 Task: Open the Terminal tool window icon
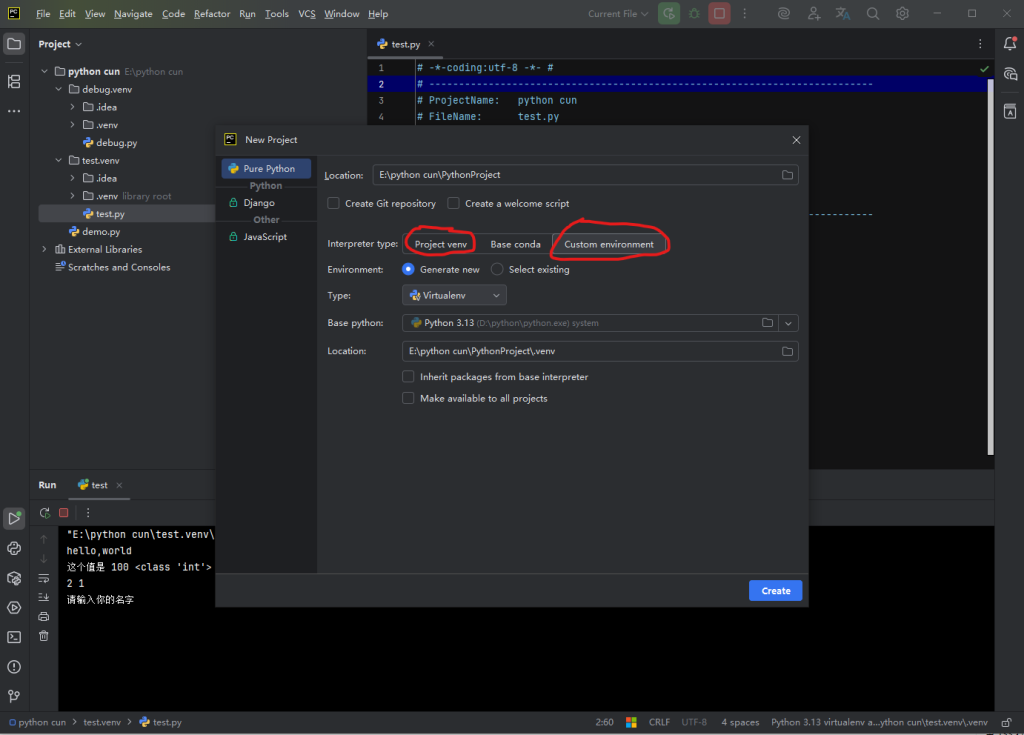[x=14, y=636]
